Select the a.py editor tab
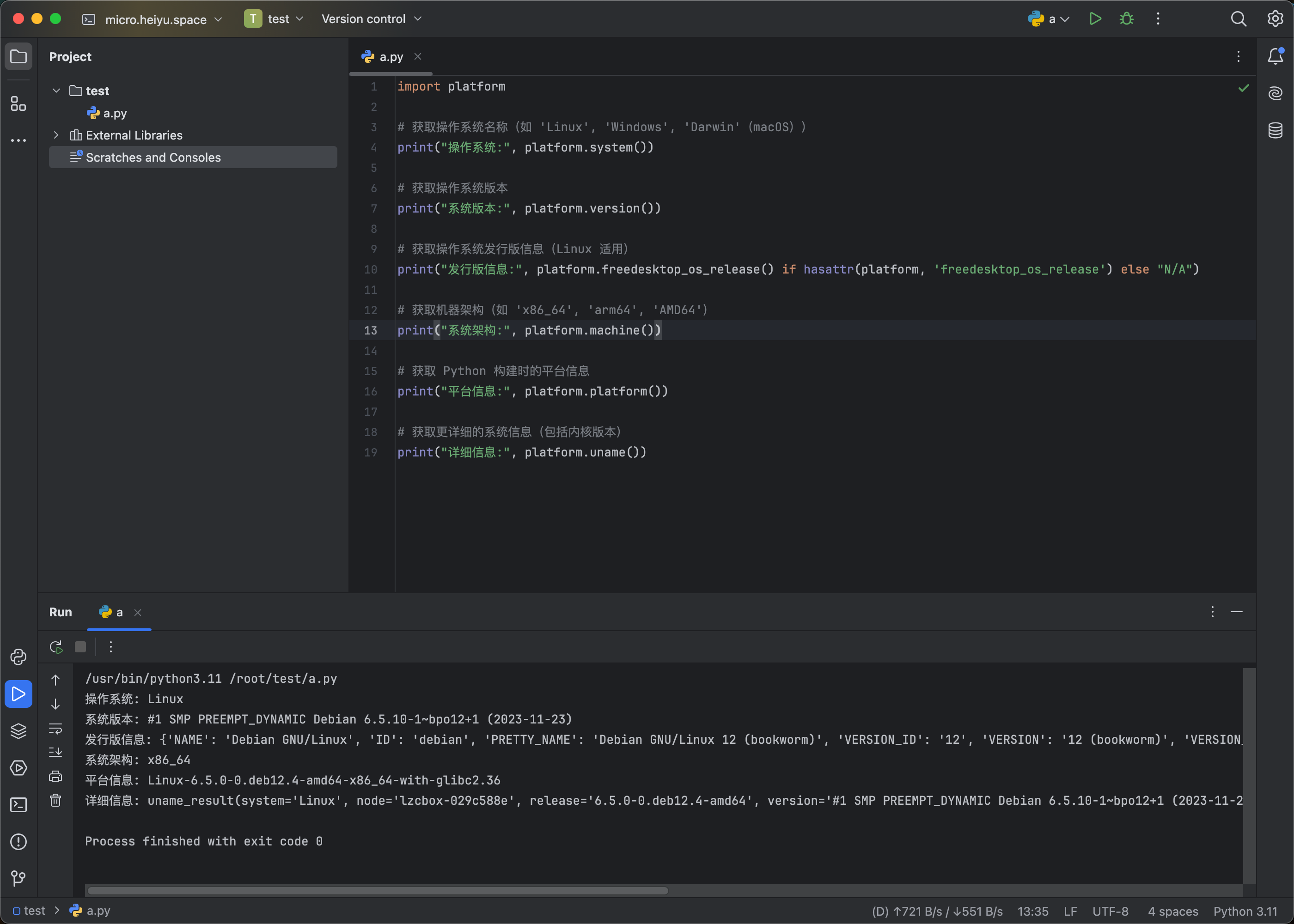The height and width of the screenshot is (924, 1294). coord(391,56)
